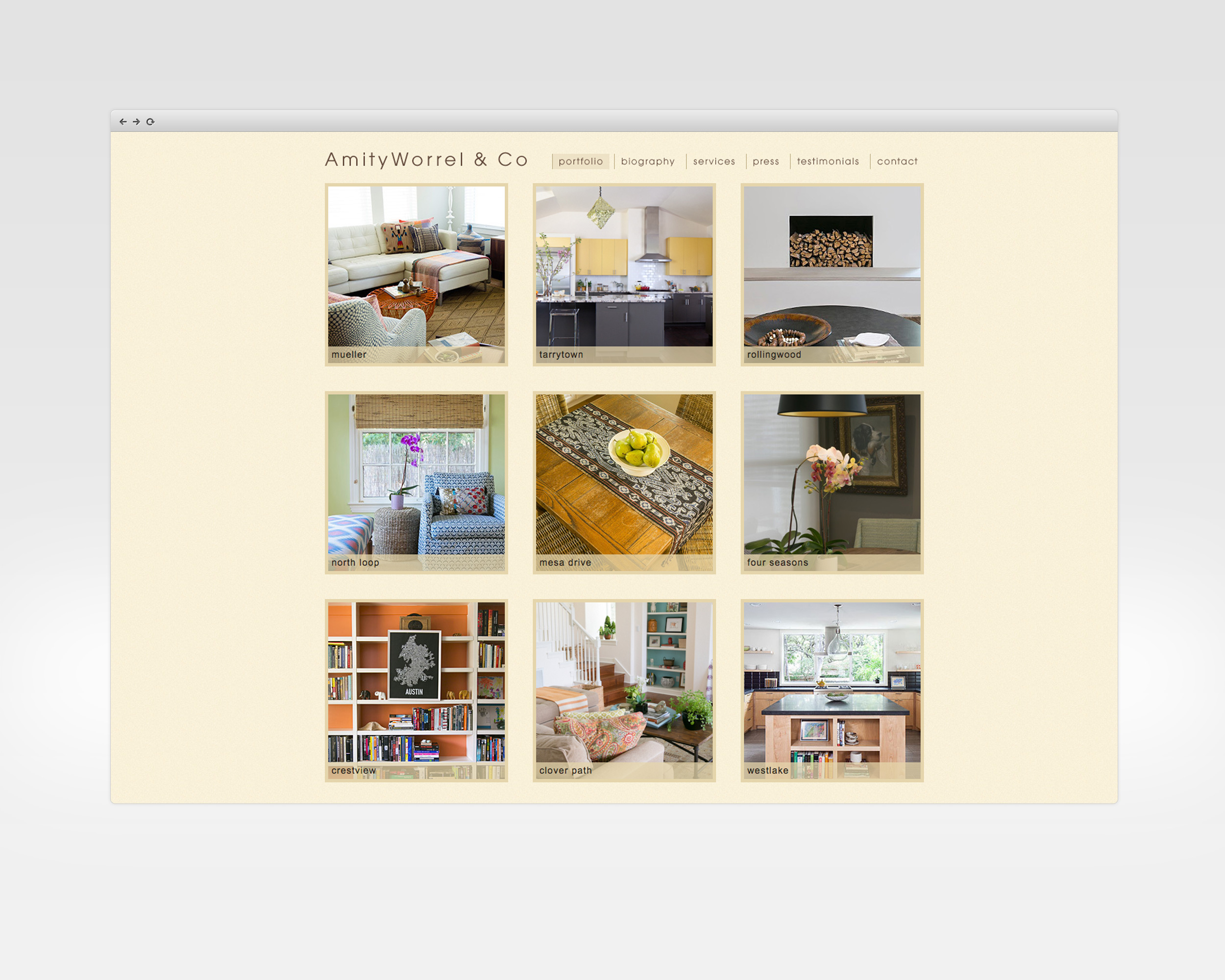1225x980 pixels.
Task: Navigate to services section
Action: [714, 161]
